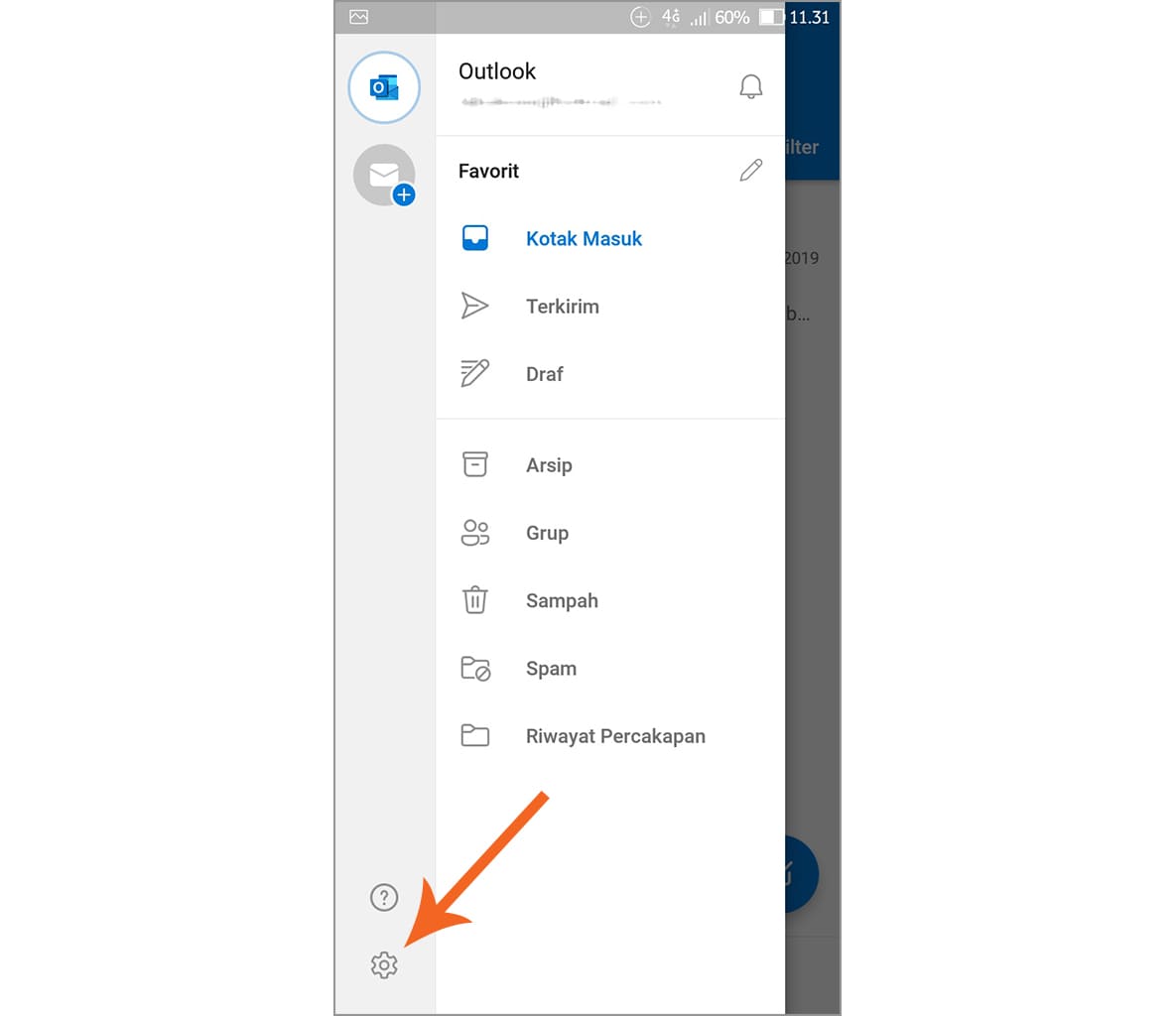Click the Sampah trash icon
The image size is (1176, 1016).
pyautogui.click(x=474, y=600)
